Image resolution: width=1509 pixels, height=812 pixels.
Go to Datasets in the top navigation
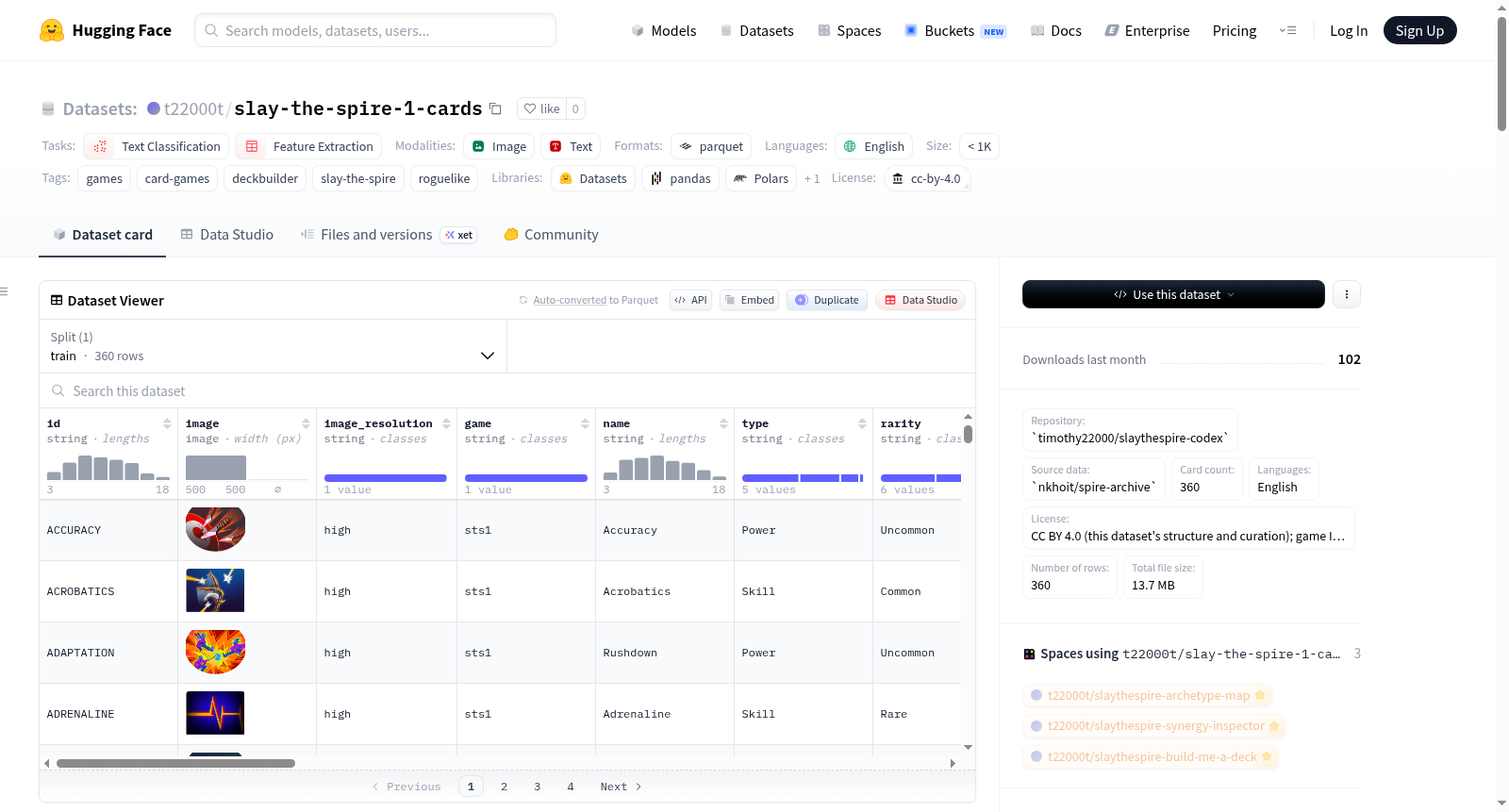click(756, 31)
